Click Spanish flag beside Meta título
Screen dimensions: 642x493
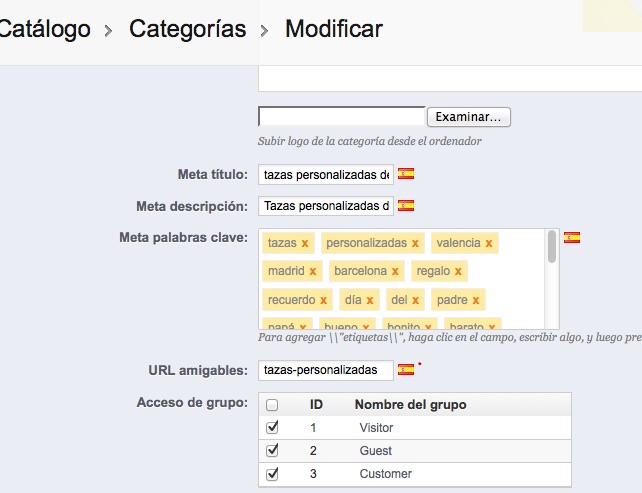[x=405, y=174]
